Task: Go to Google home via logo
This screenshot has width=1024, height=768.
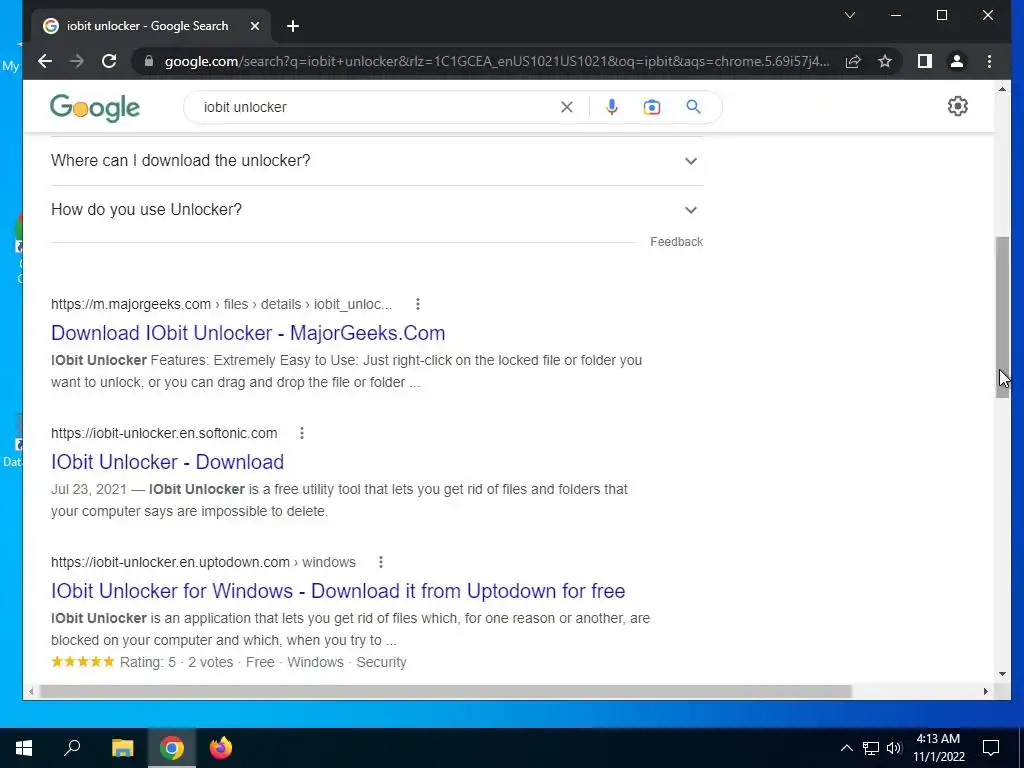Action: tap(95, 108)
